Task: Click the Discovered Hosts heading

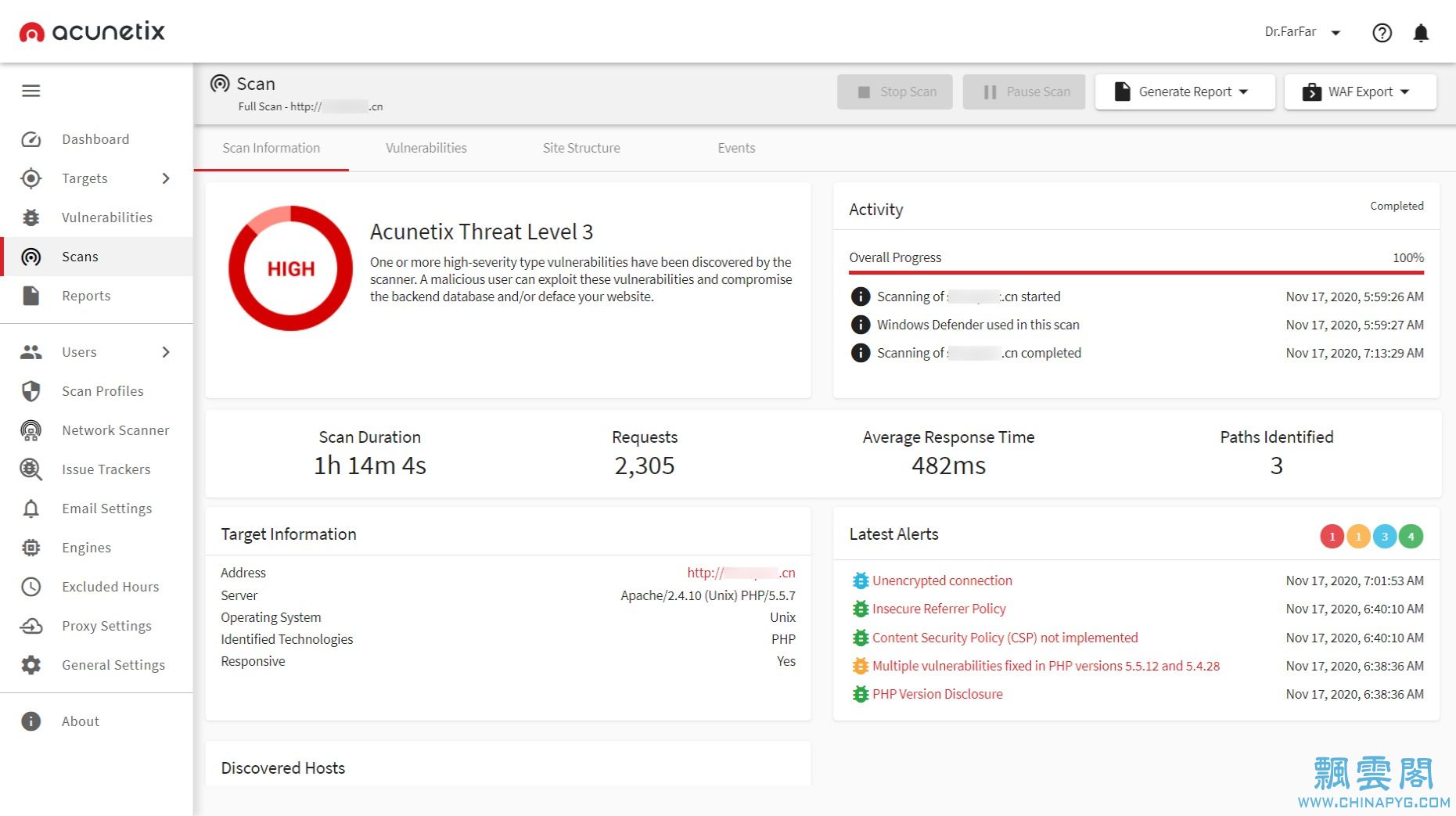Action: click(x=283, y=768)
